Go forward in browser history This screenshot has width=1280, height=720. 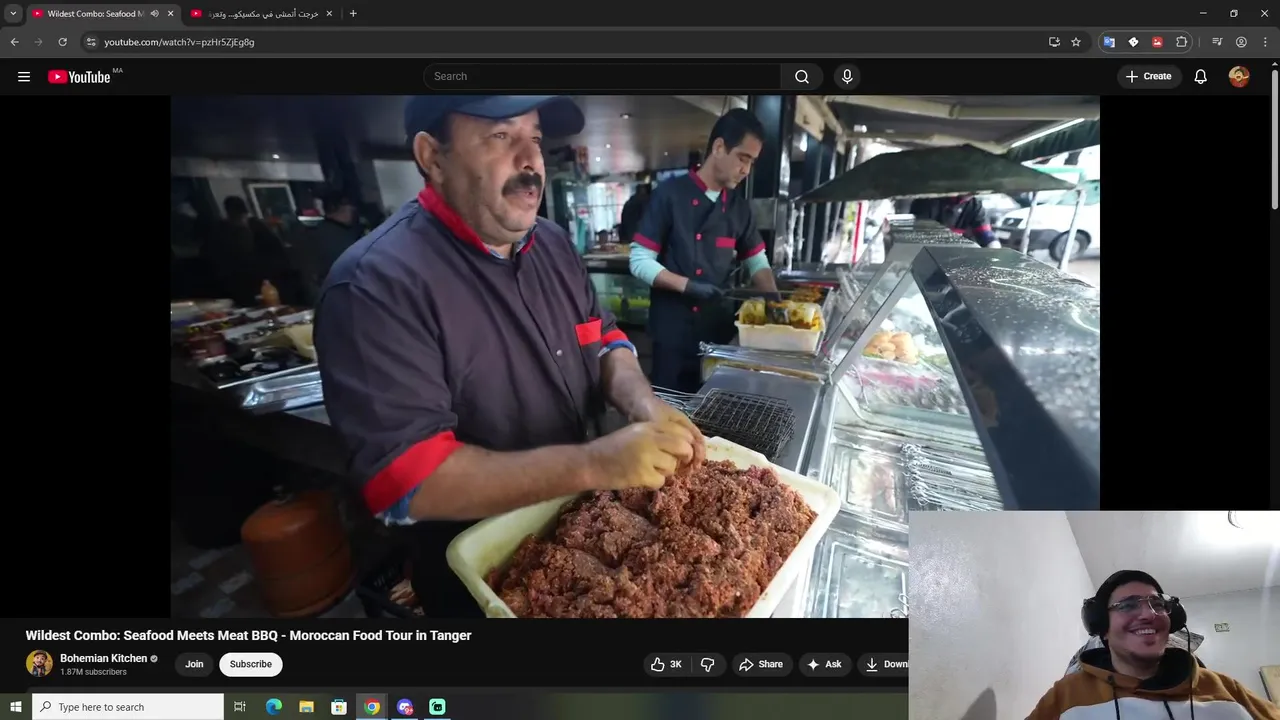[x=38, y=42]
